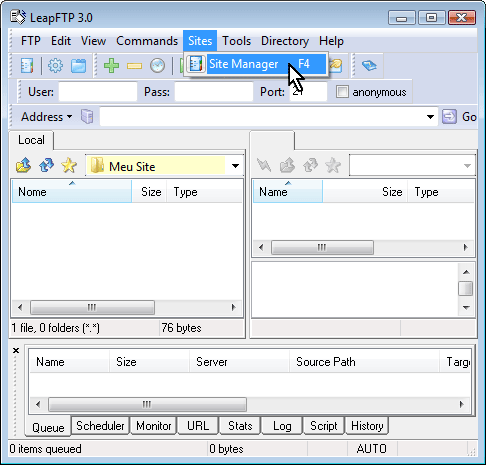Open the Help menu
The image size is (486, 465).
(x=331, y=41)
